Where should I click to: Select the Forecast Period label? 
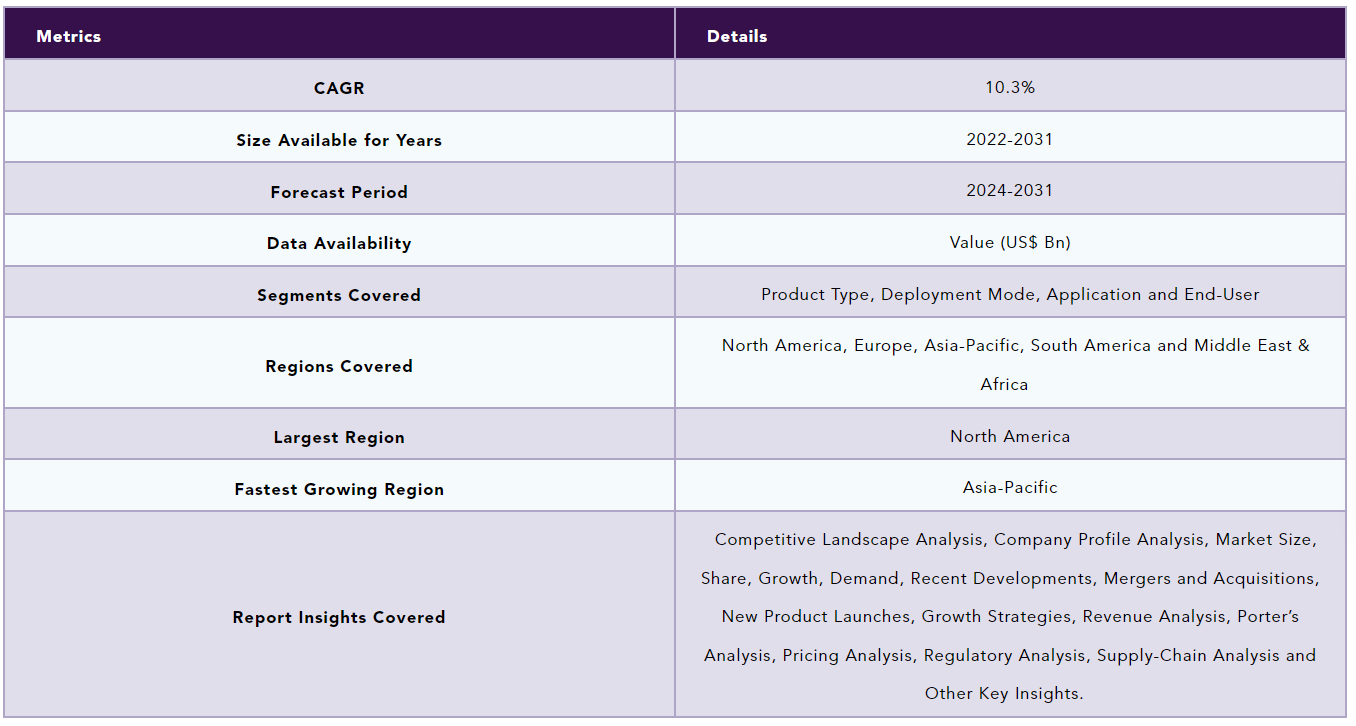(339, 192)
